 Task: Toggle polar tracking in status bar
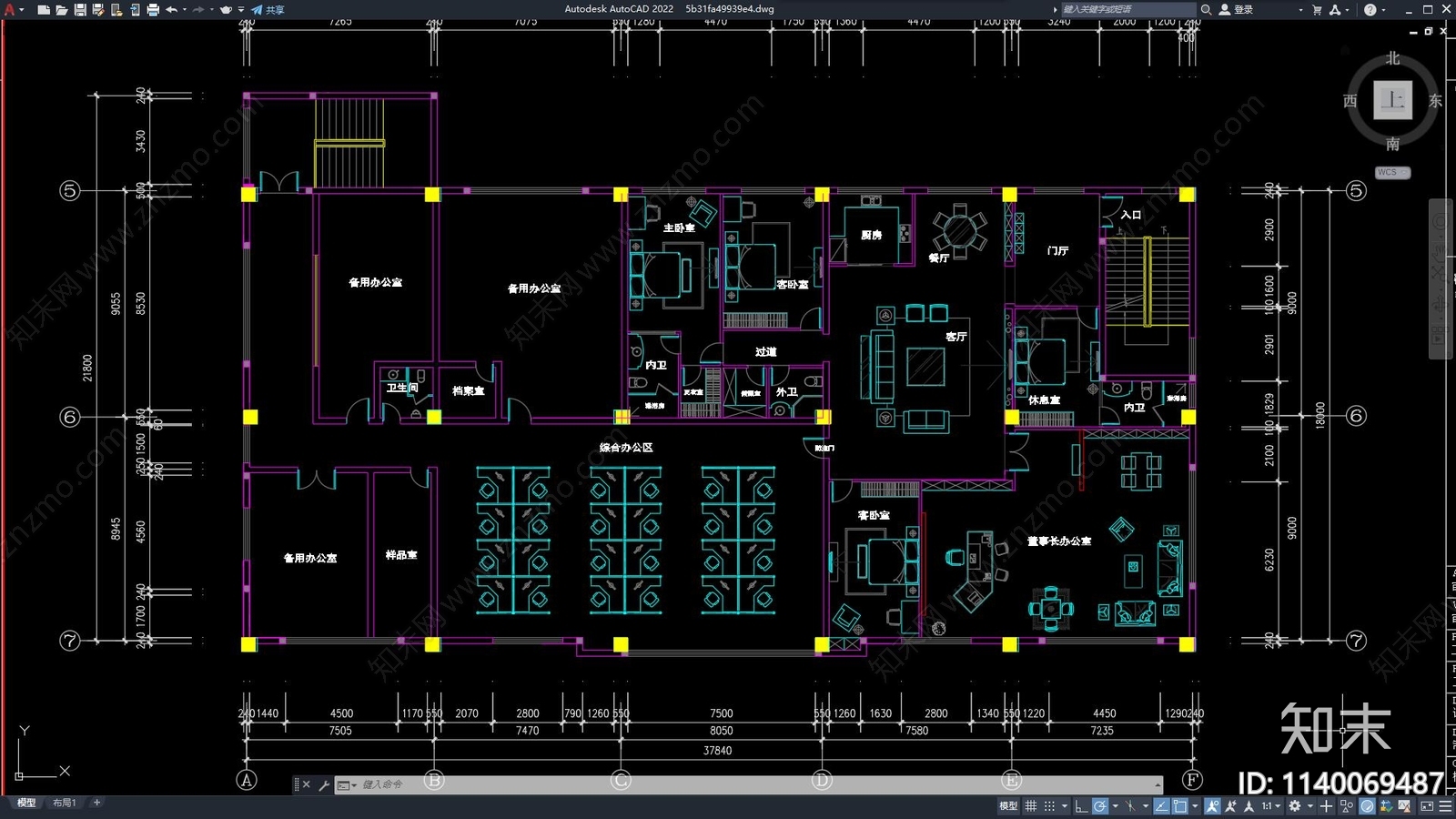point(1100,806)
